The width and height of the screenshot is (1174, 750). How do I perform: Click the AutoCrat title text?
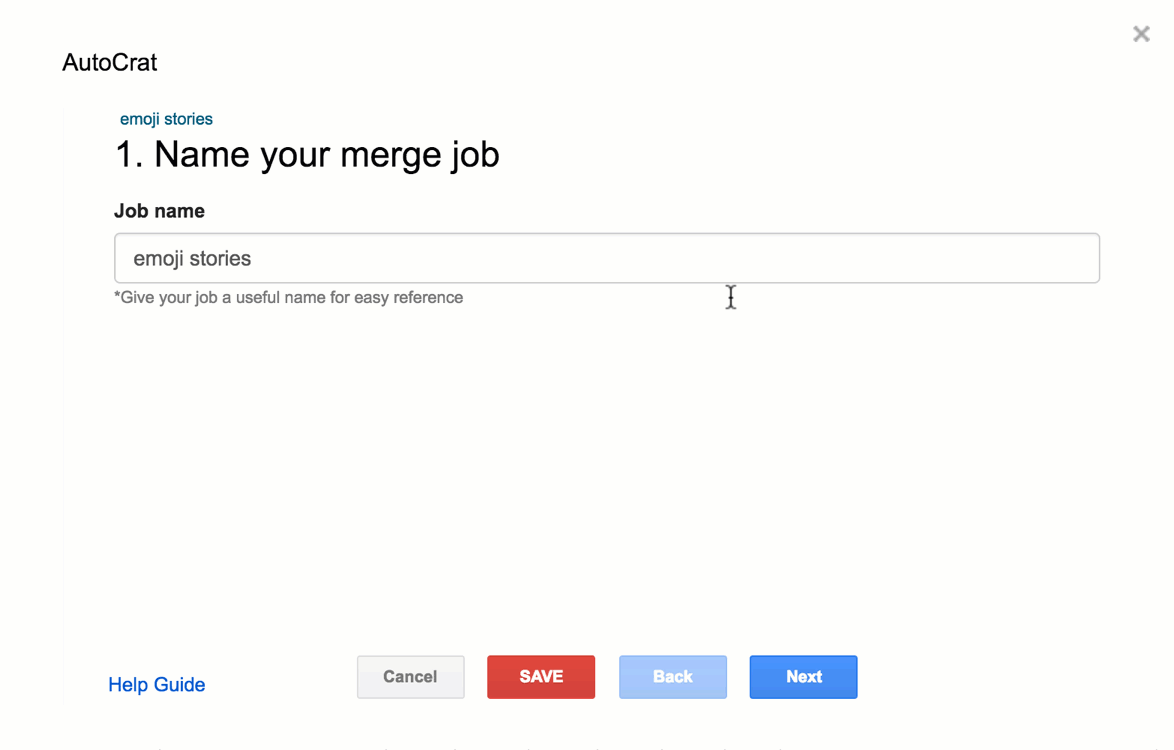pos(110,62)
